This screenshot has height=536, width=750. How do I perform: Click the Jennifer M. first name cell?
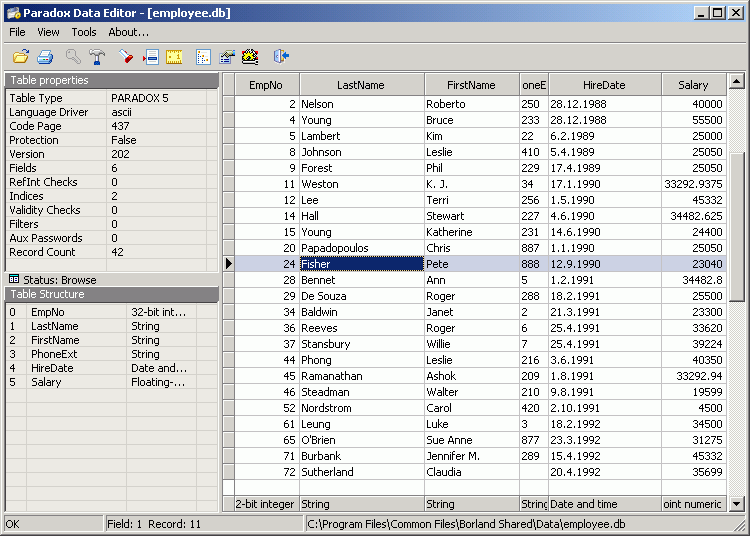pos(472,456)
